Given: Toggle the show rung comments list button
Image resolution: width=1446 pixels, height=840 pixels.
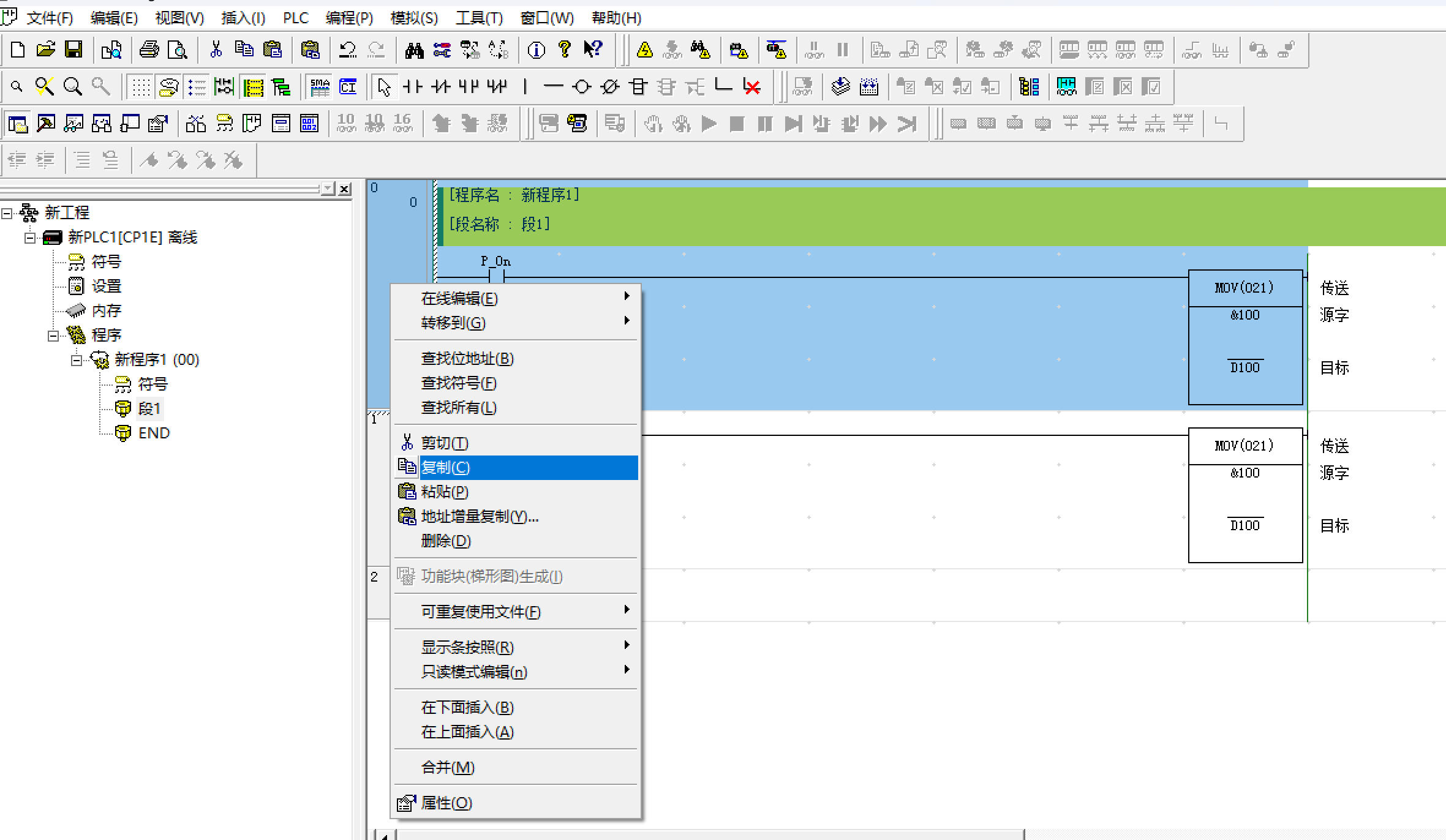Looking at the screenshot, I should coord(197,87).
